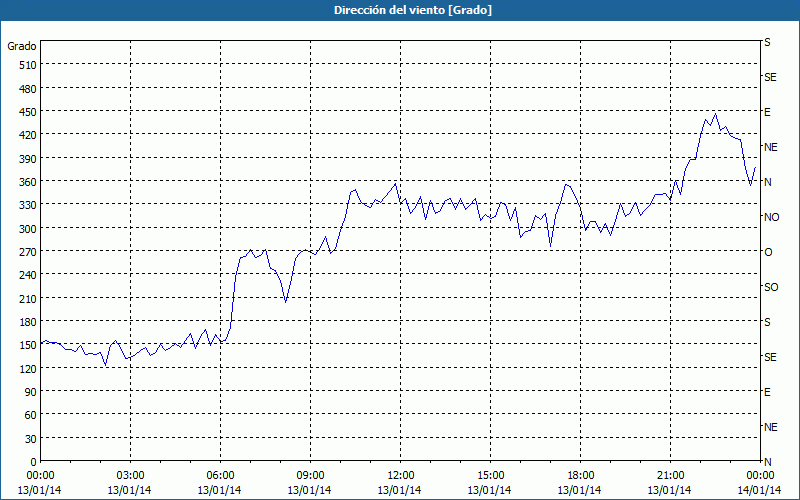
Task: Click the E compass label at the 450 level
Action: [767, 112]
